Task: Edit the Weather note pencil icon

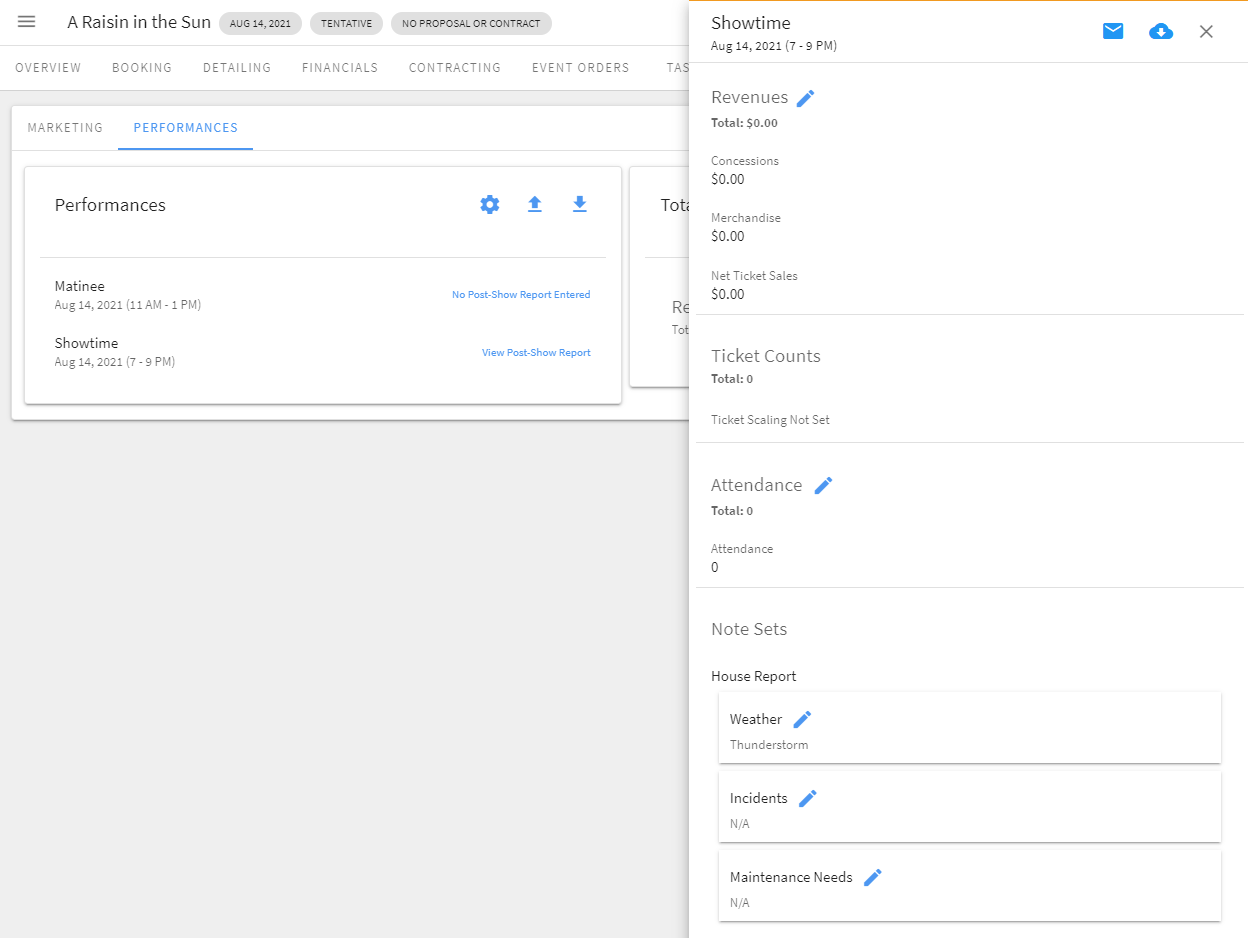Action: click(x=802, y=719)
